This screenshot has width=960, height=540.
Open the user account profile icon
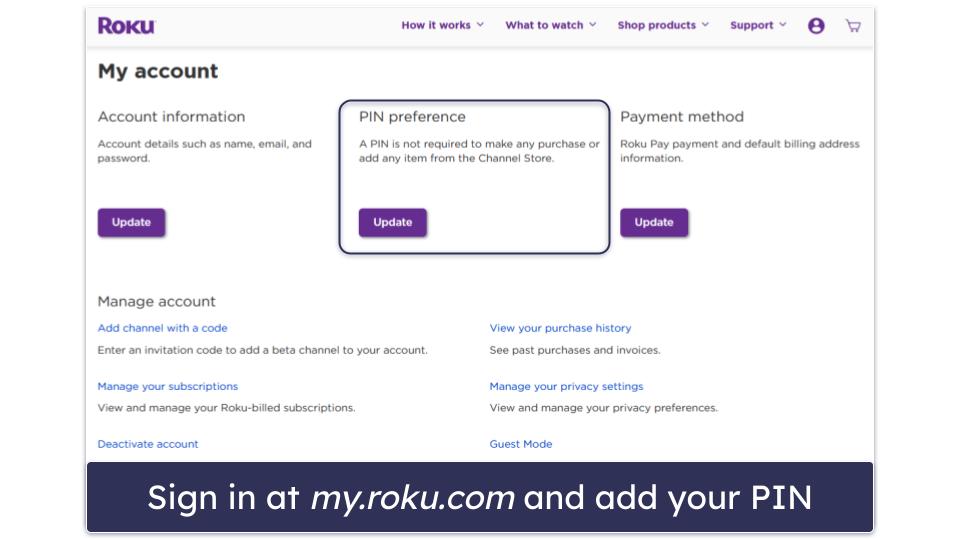816,26
